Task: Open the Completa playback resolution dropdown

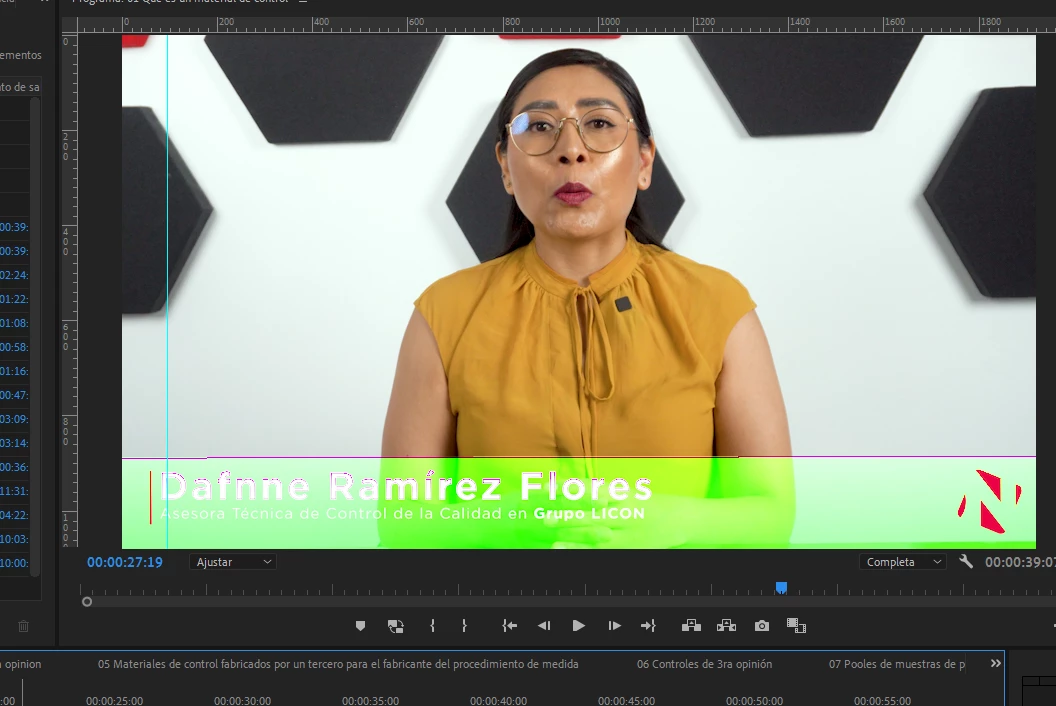Action: click(x=902, y=562)
